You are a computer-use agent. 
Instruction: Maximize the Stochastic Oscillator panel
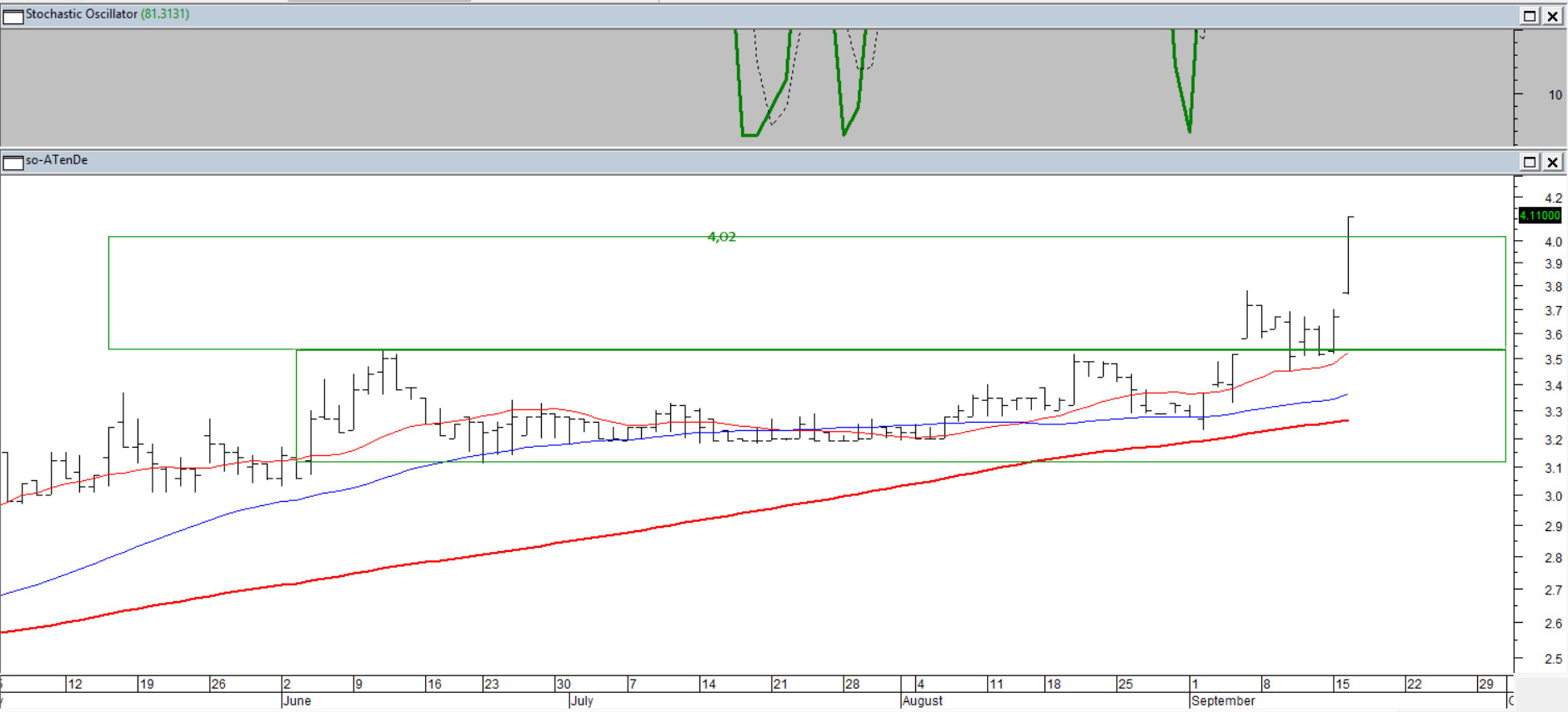(1530, 16)
